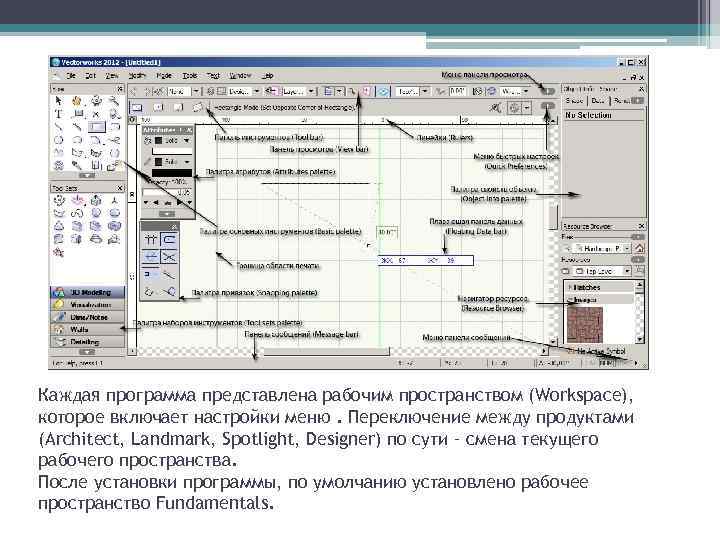The image size is (720, 540).
Task: Open the Edit menu
Action: tap(91, 76)
